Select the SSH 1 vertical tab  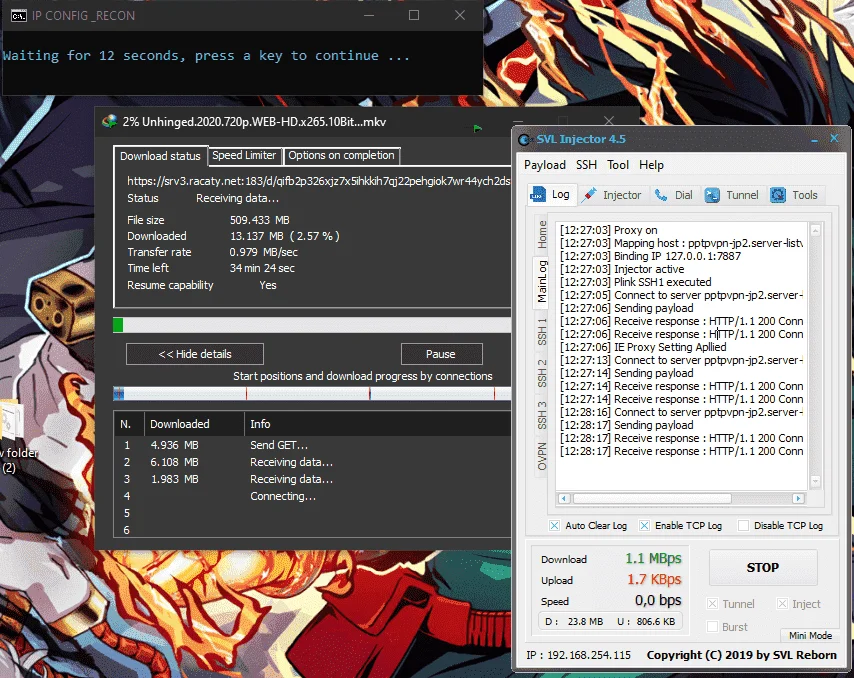542,331
